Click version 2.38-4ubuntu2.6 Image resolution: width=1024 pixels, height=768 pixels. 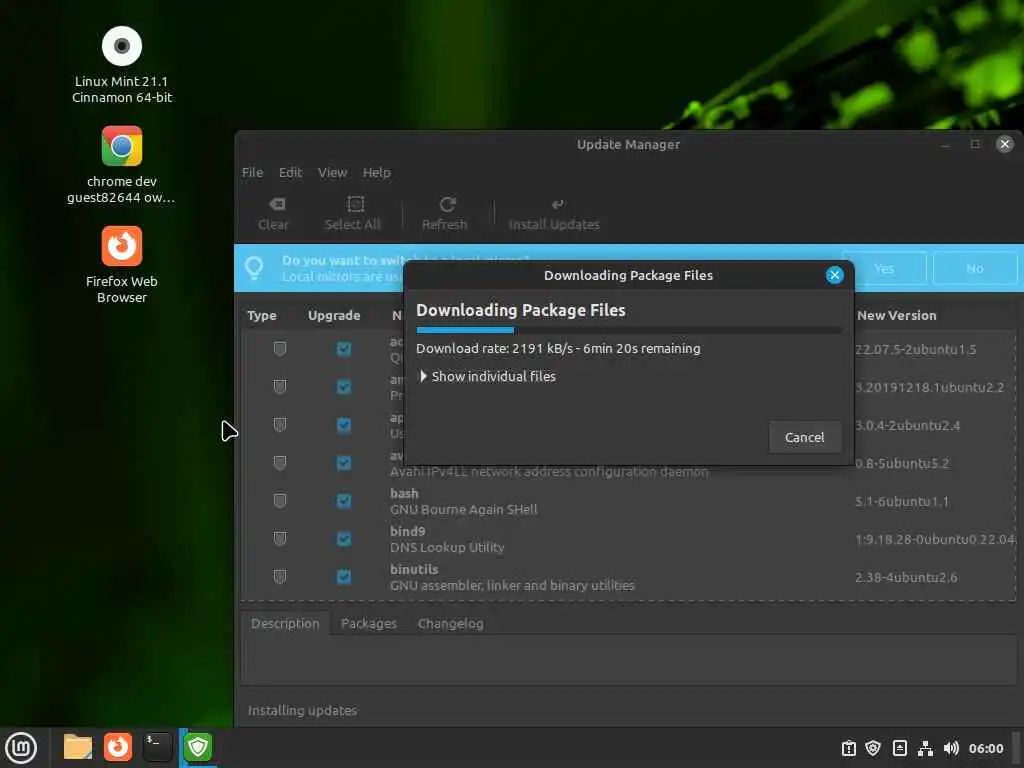[x=906, y=577]
